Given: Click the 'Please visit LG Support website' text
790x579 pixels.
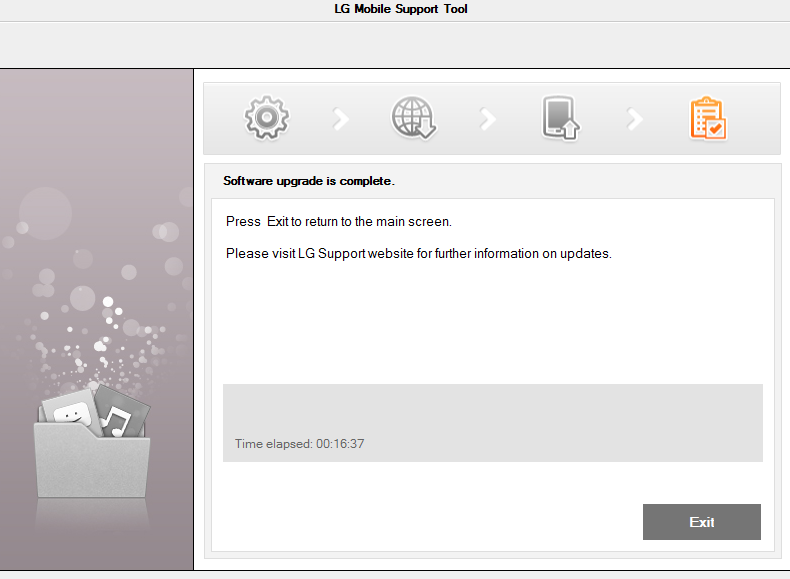Looking at the screenshot, I should pyautogui.click(x=419, y=253).
